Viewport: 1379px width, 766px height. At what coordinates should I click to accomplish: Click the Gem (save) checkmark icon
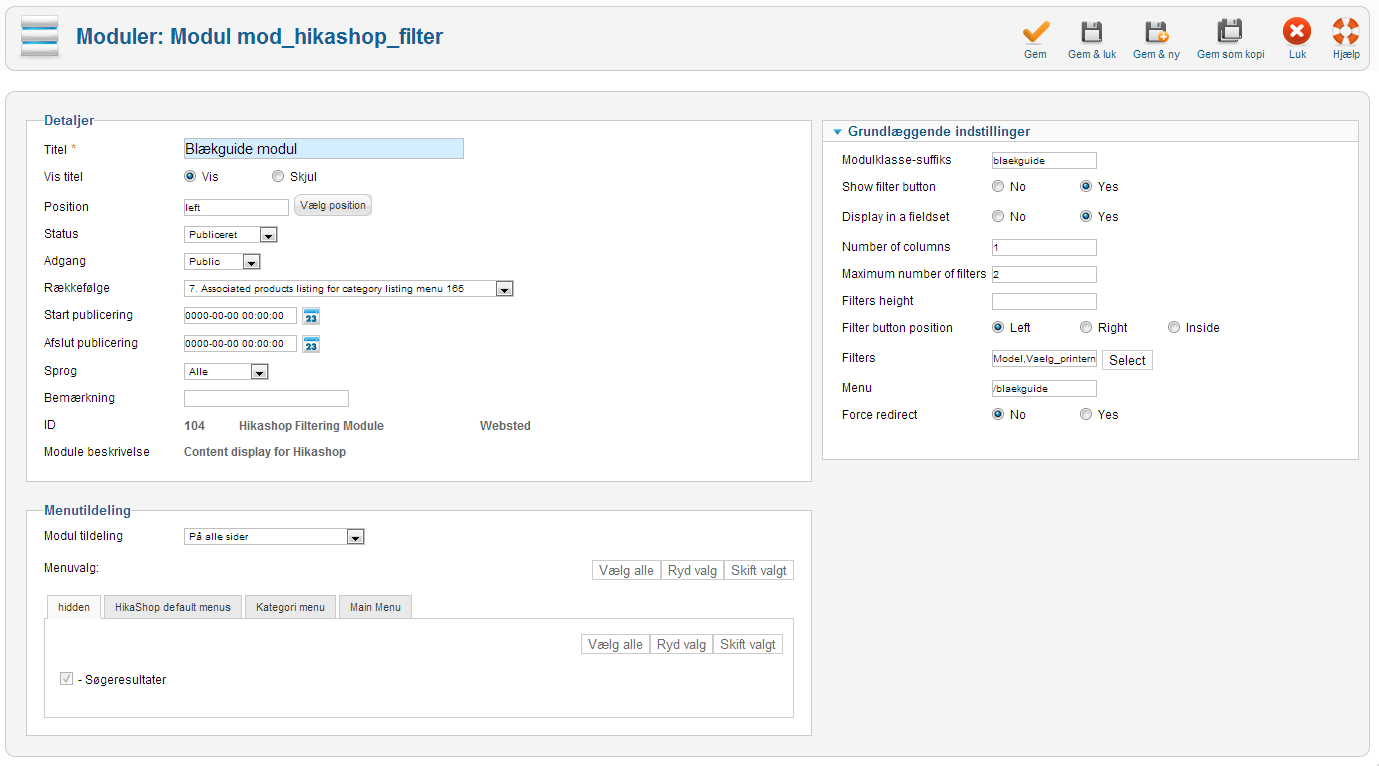pos(1035,32)
